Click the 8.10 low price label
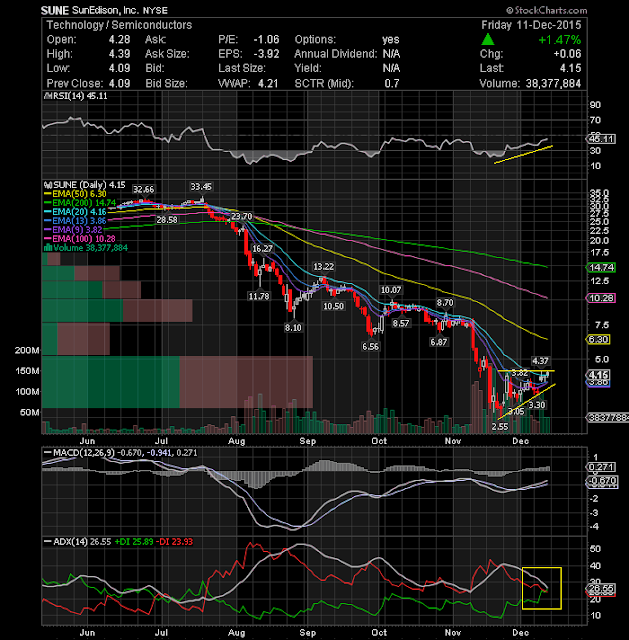Image resolution: width=629 pixels, height=640 pixels. [x=293, y=328]
